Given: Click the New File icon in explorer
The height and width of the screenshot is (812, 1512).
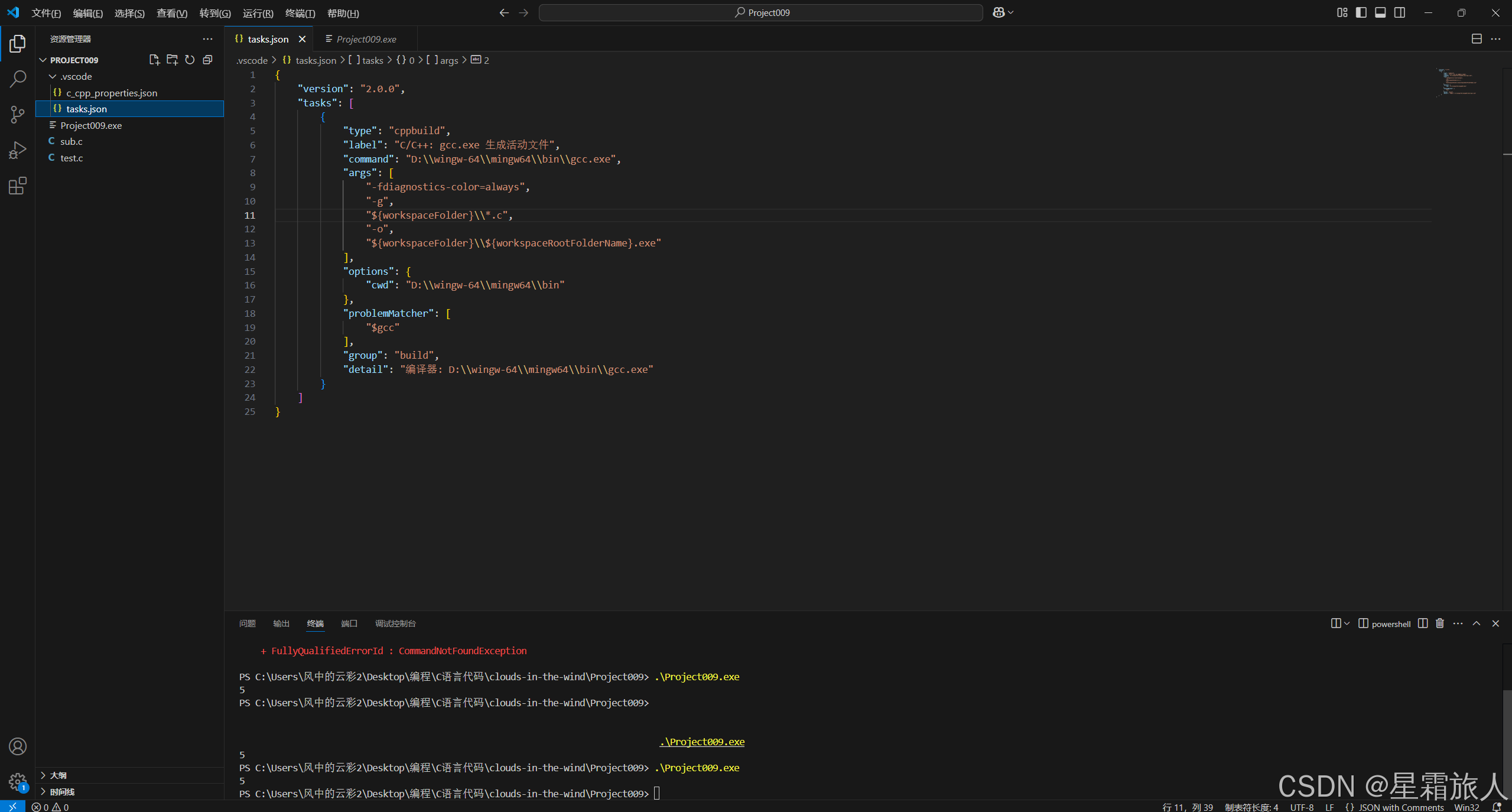Looking at the screenshot, I should (x=154, y=60).
